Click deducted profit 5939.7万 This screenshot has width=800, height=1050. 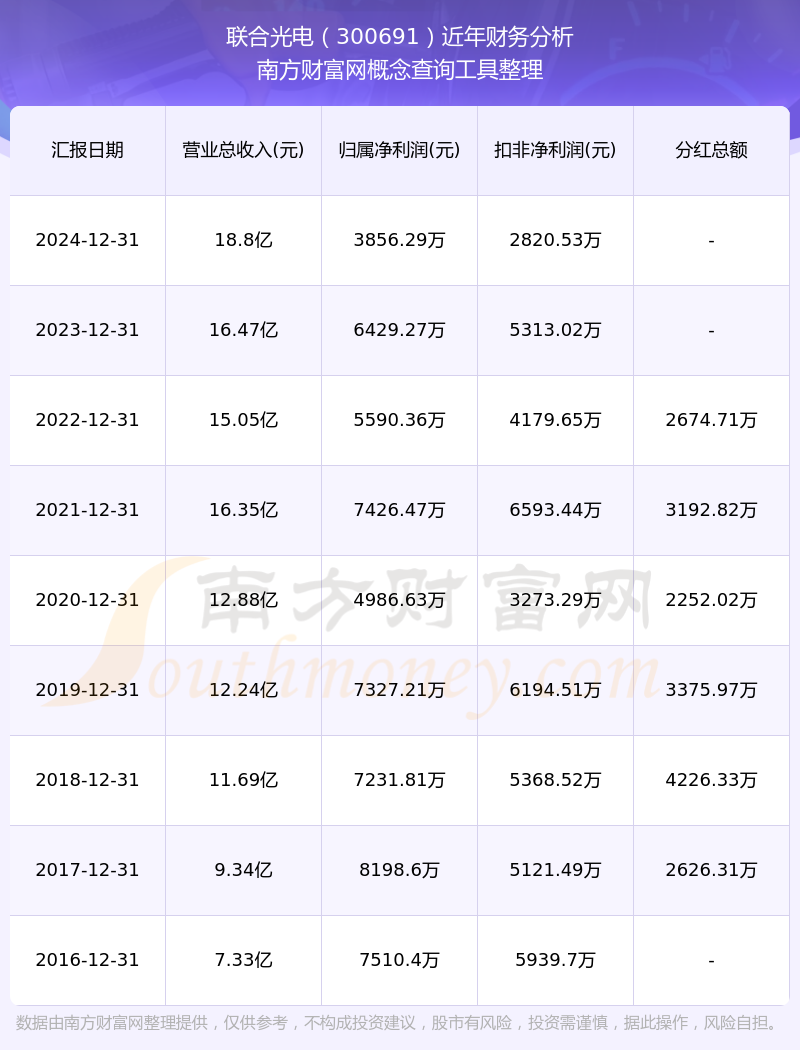(555, 960)
